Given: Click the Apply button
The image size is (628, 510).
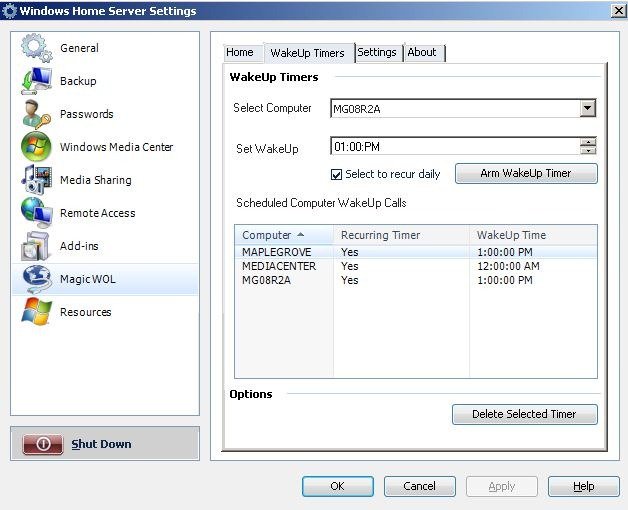Looking at the screenshot, I should [x=501, y=486].
